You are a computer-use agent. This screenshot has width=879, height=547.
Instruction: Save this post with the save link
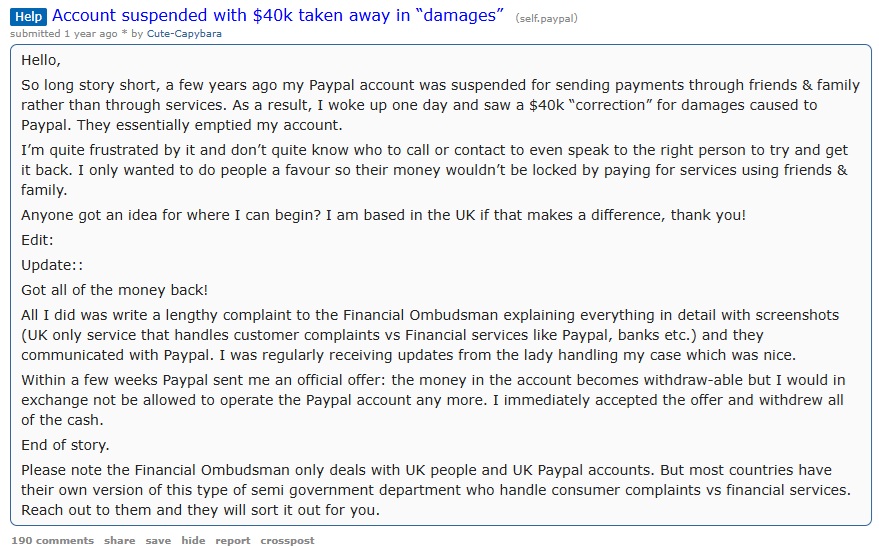158,540
